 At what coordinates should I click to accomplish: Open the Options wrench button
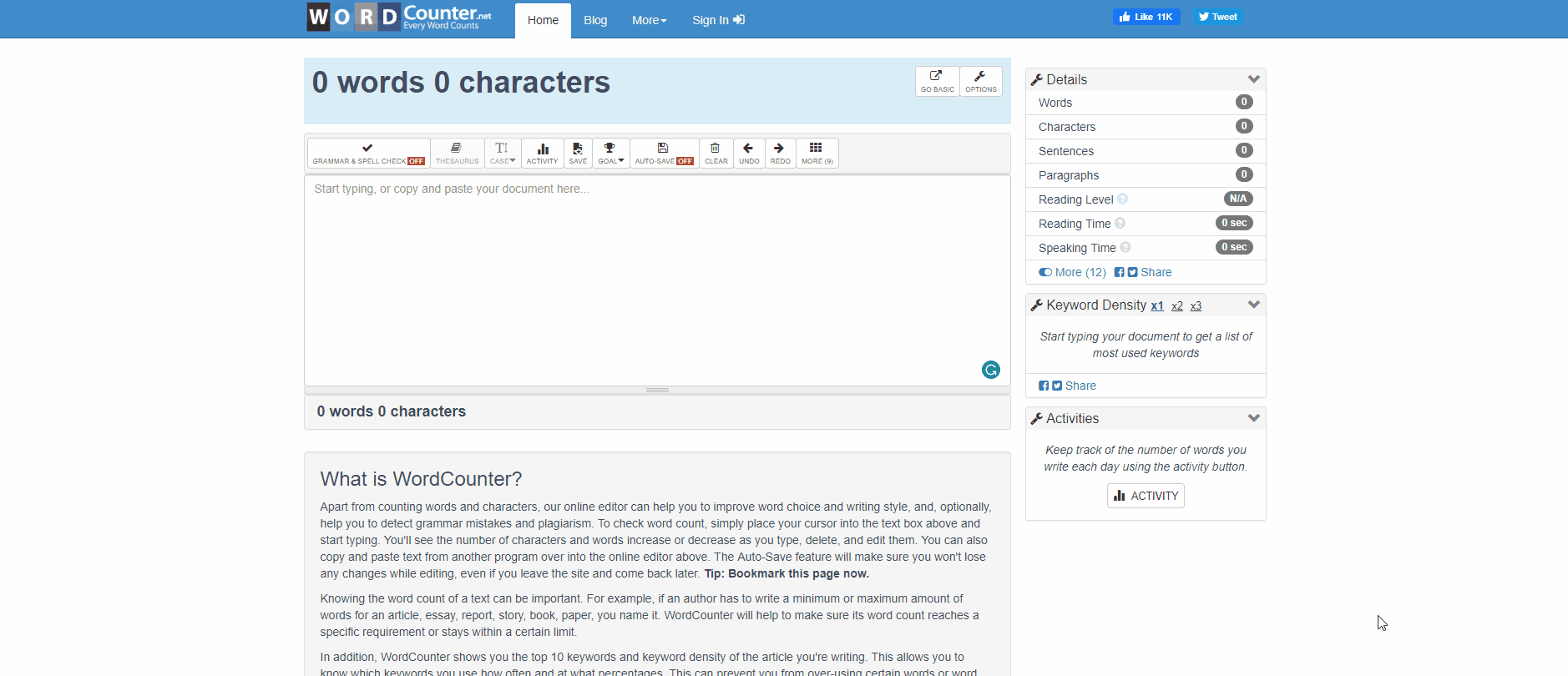(x=981, y=82)
